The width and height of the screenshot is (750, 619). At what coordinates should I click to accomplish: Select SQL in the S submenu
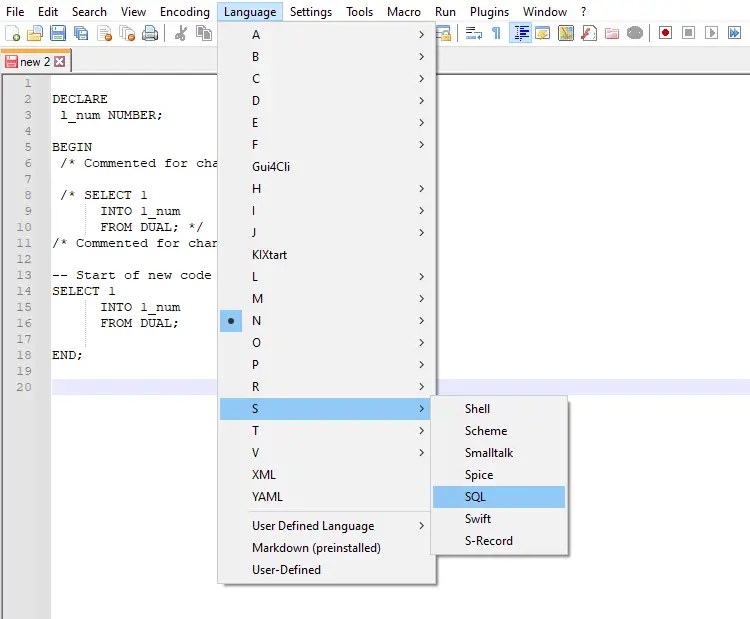click(499, 497)
